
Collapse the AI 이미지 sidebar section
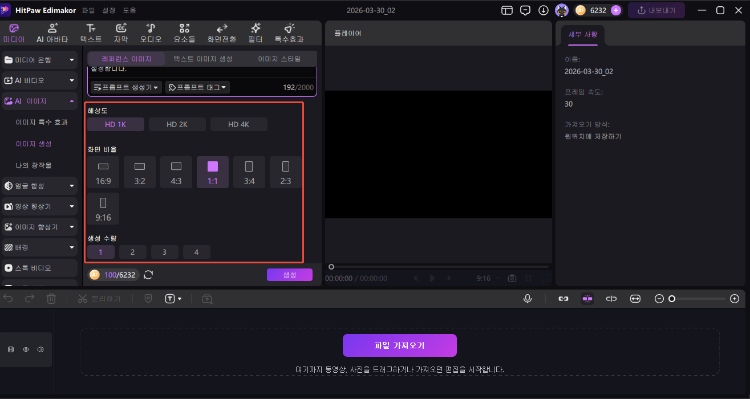[x=40, y=101]
